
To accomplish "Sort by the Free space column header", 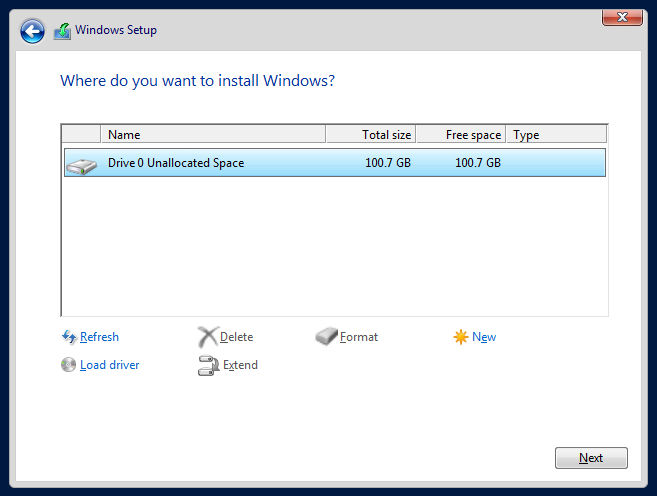I will click(x=461, y=134).
